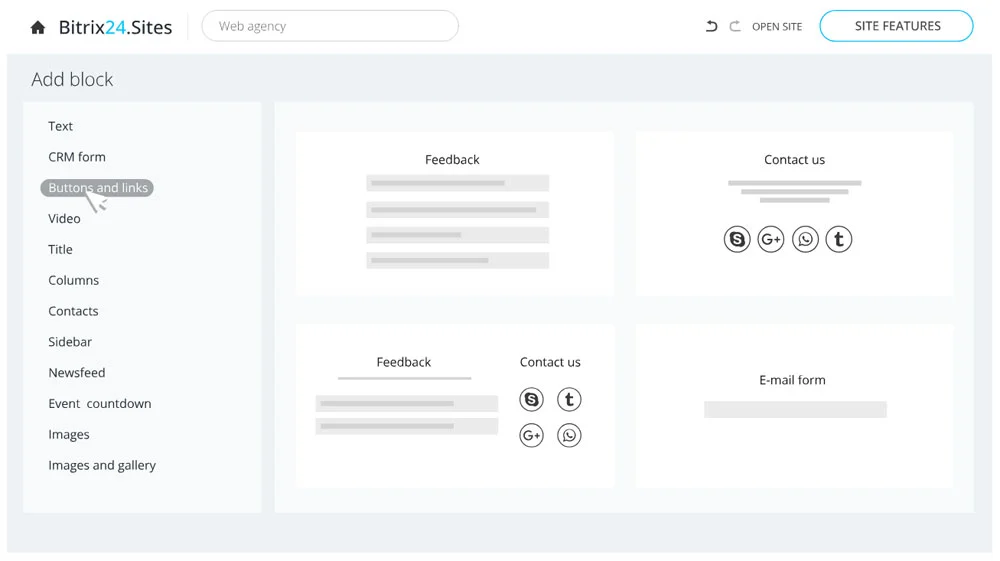This screenshot has height=561, width=1000.
Task: Click the redo arrow icon
Action: click(x=735, y=26)
